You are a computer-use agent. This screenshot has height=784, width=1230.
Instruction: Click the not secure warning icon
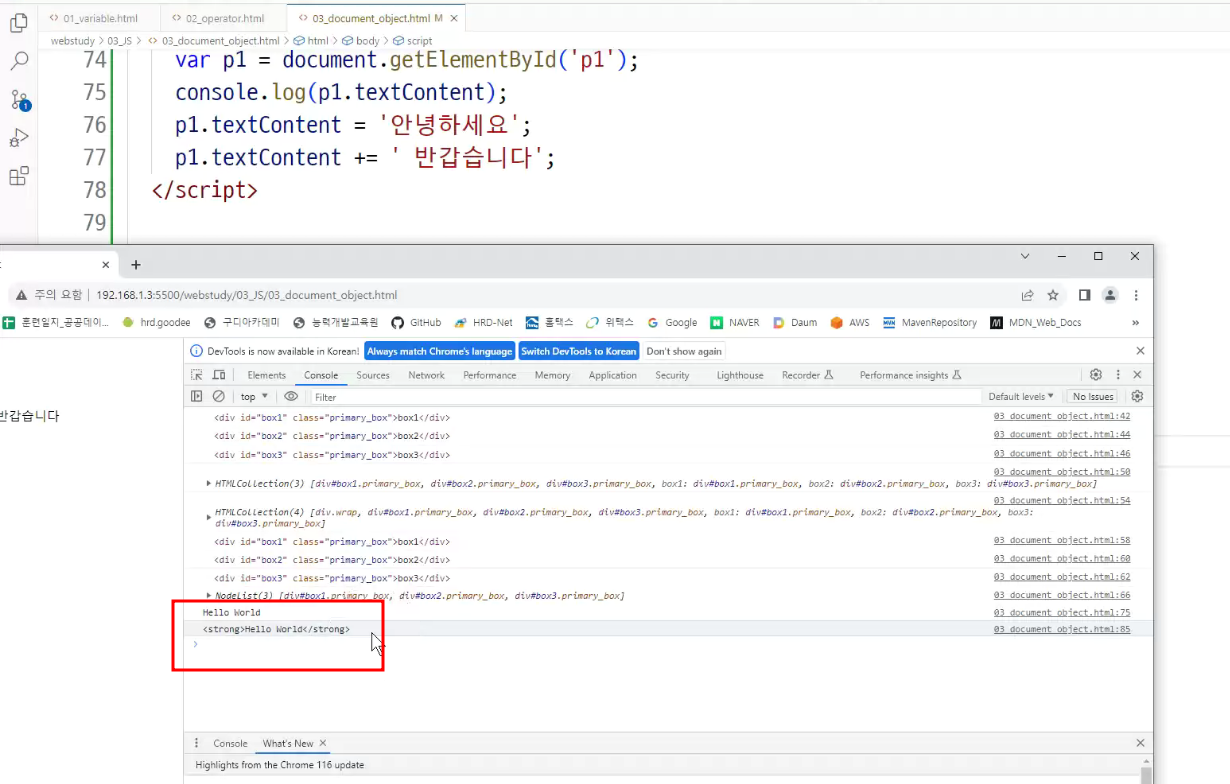pyautogui.click(x=21, y=295)
